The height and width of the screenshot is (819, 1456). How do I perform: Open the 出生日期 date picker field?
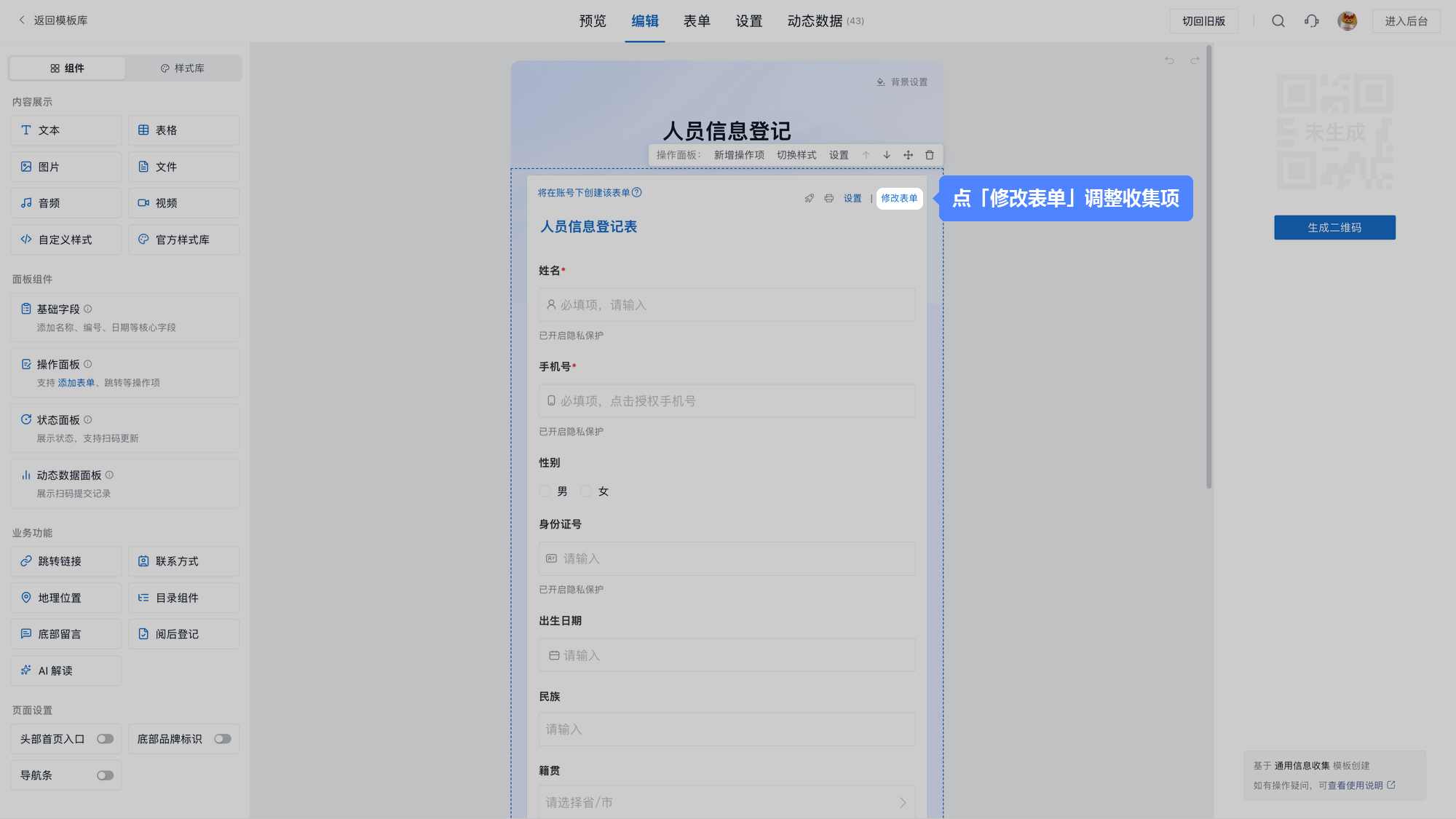(x=727, y=655)
